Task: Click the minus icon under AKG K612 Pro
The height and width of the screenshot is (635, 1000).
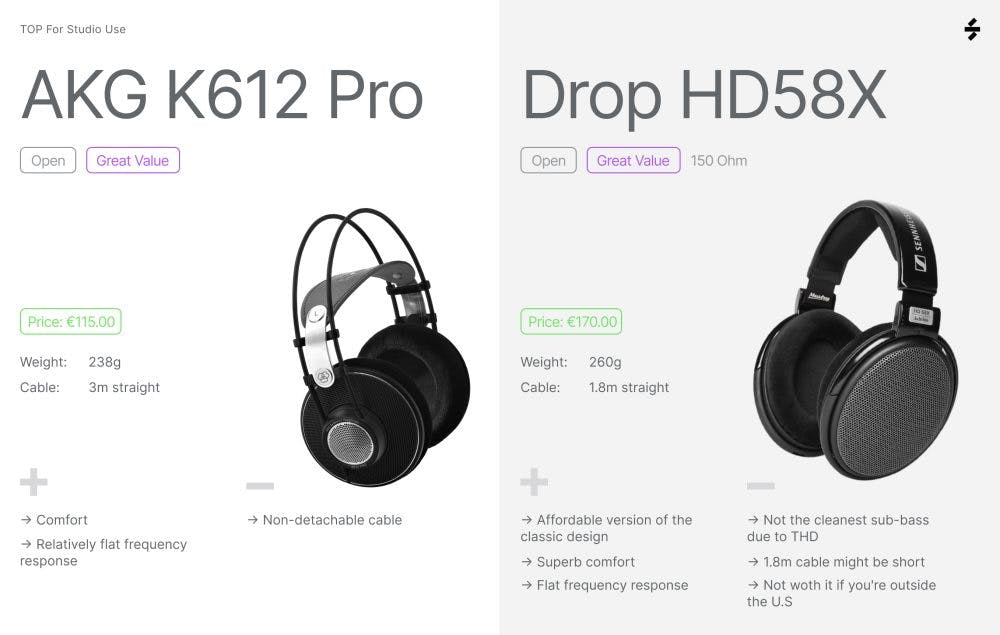Action: [260, 486]
